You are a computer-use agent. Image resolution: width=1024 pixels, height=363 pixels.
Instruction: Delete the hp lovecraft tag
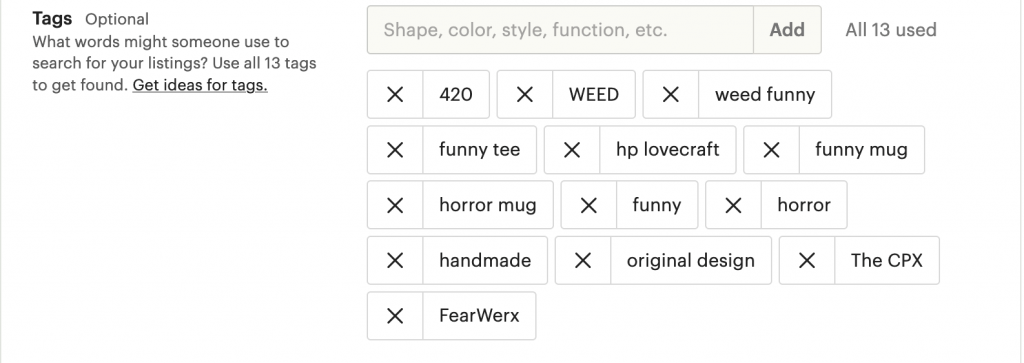[x=572, y=150]
